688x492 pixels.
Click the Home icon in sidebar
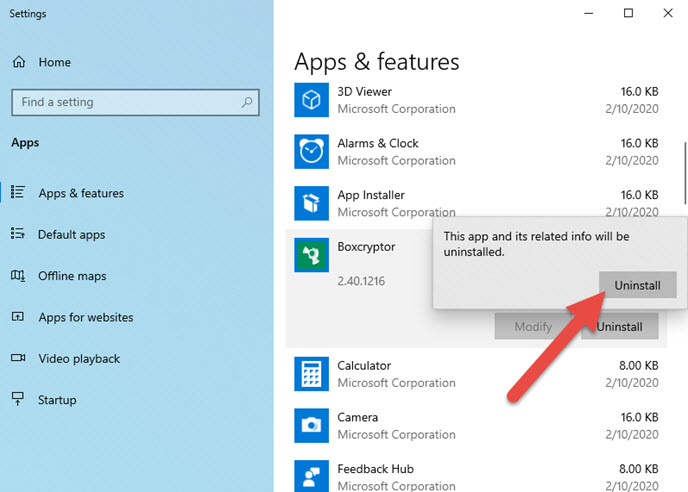click(x=18, y=62)
